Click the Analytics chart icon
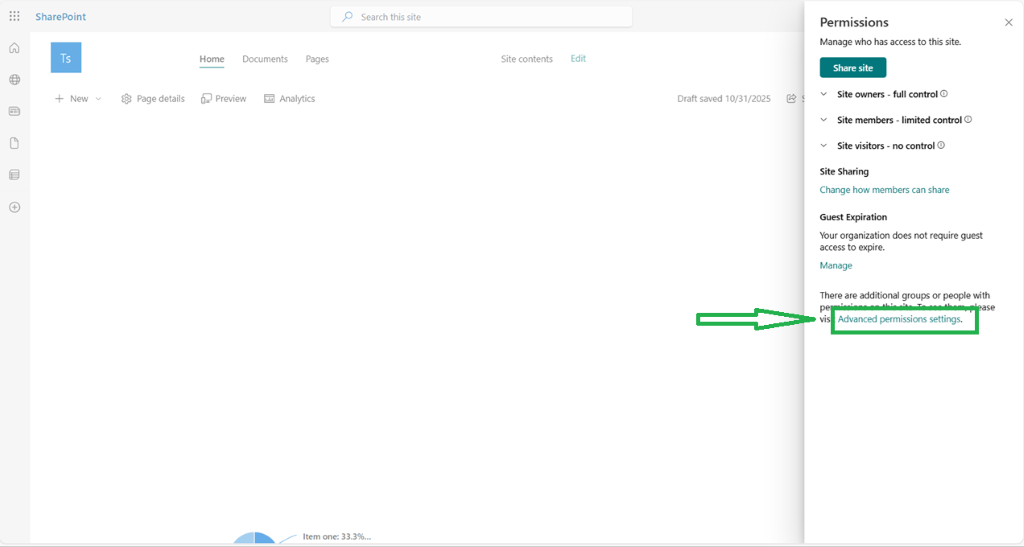The width and height of the screenshot is (1024, 547). pyautogui.click(x=269, y=99)
